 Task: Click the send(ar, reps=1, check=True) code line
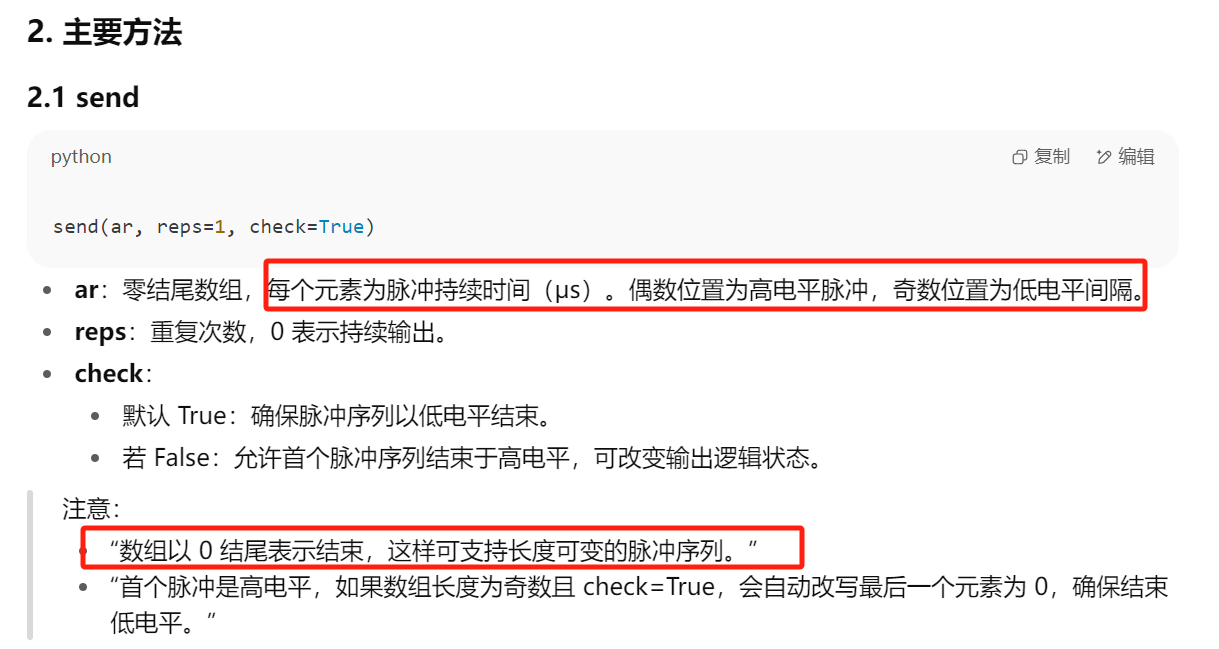[x=214, y=227]
